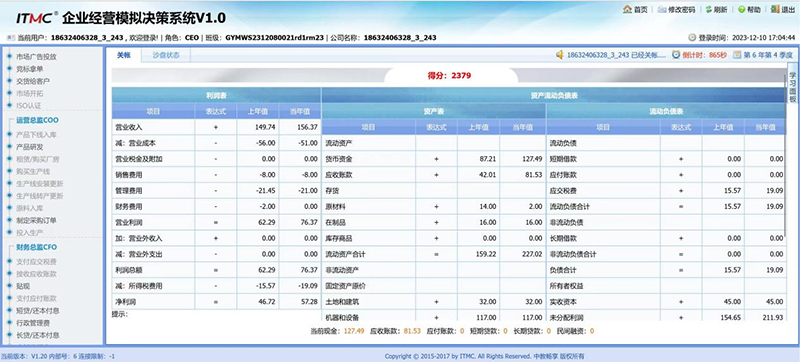This screenshot has height=362, width=800.
Task: Select 原料入库 in the sidebar
Action: point(30,208)
